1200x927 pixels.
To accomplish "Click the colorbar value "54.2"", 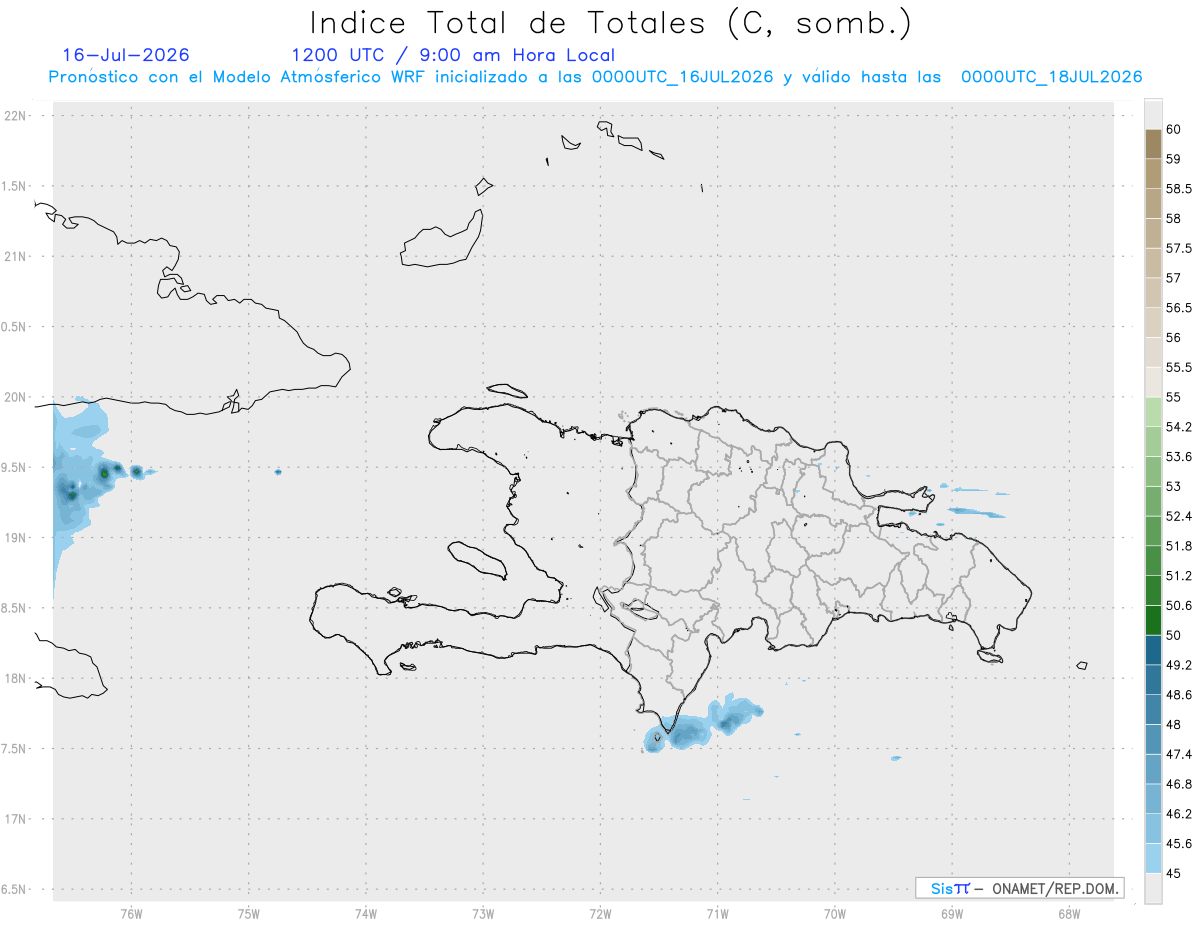I will click(1179, 427).
